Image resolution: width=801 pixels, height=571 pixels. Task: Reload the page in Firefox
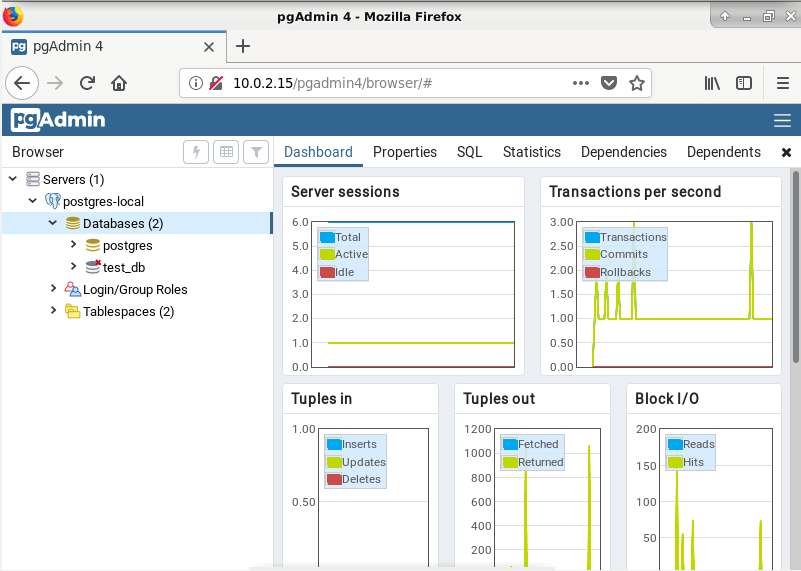[x=87, y=83]
